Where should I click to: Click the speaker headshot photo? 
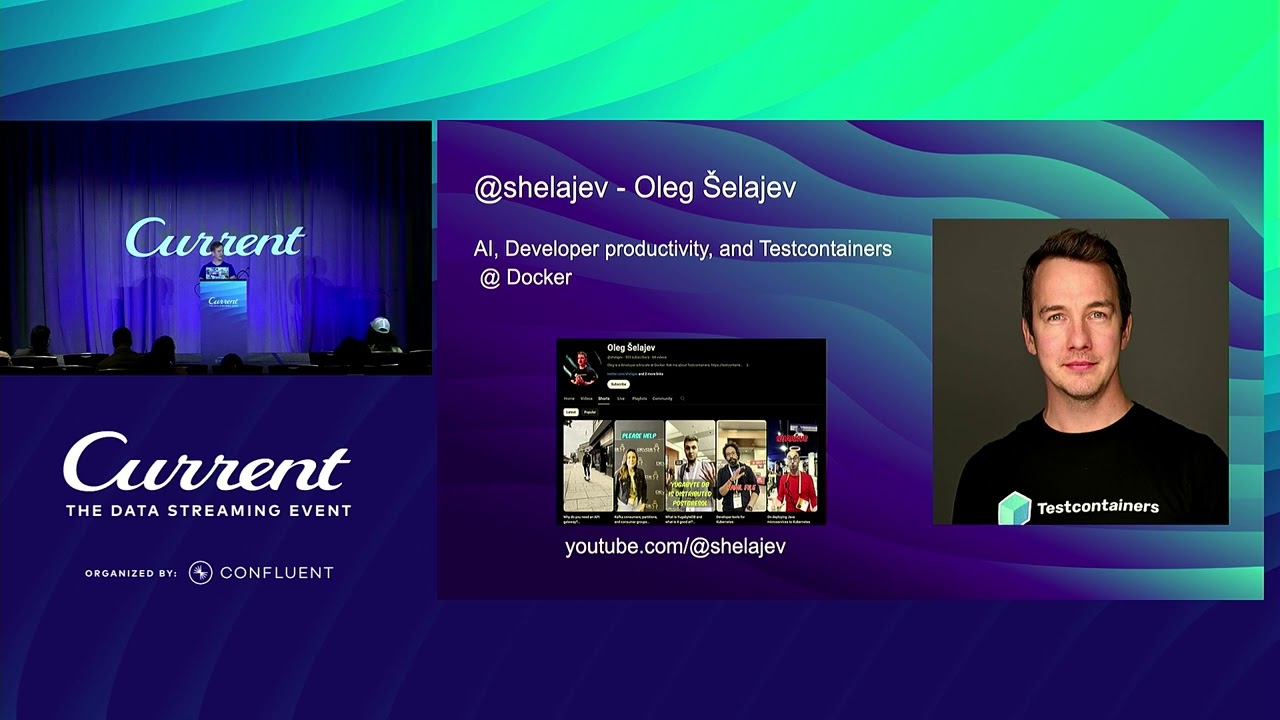click(1080, 371)
